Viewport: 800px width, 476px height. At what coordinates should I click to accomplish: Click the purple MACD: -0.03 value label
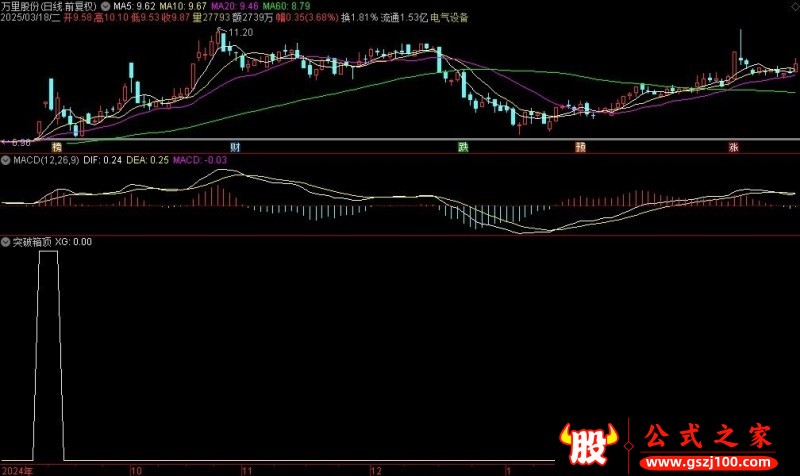click(199, 160)
